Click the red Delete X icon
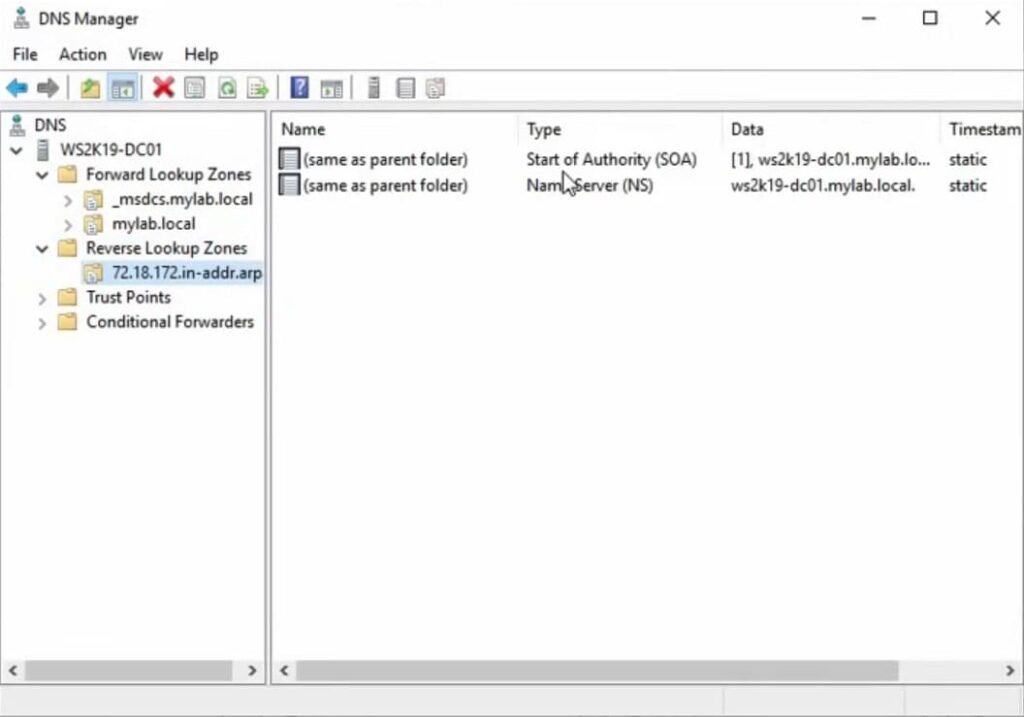The image size is (1024, 717). [163, 88]
